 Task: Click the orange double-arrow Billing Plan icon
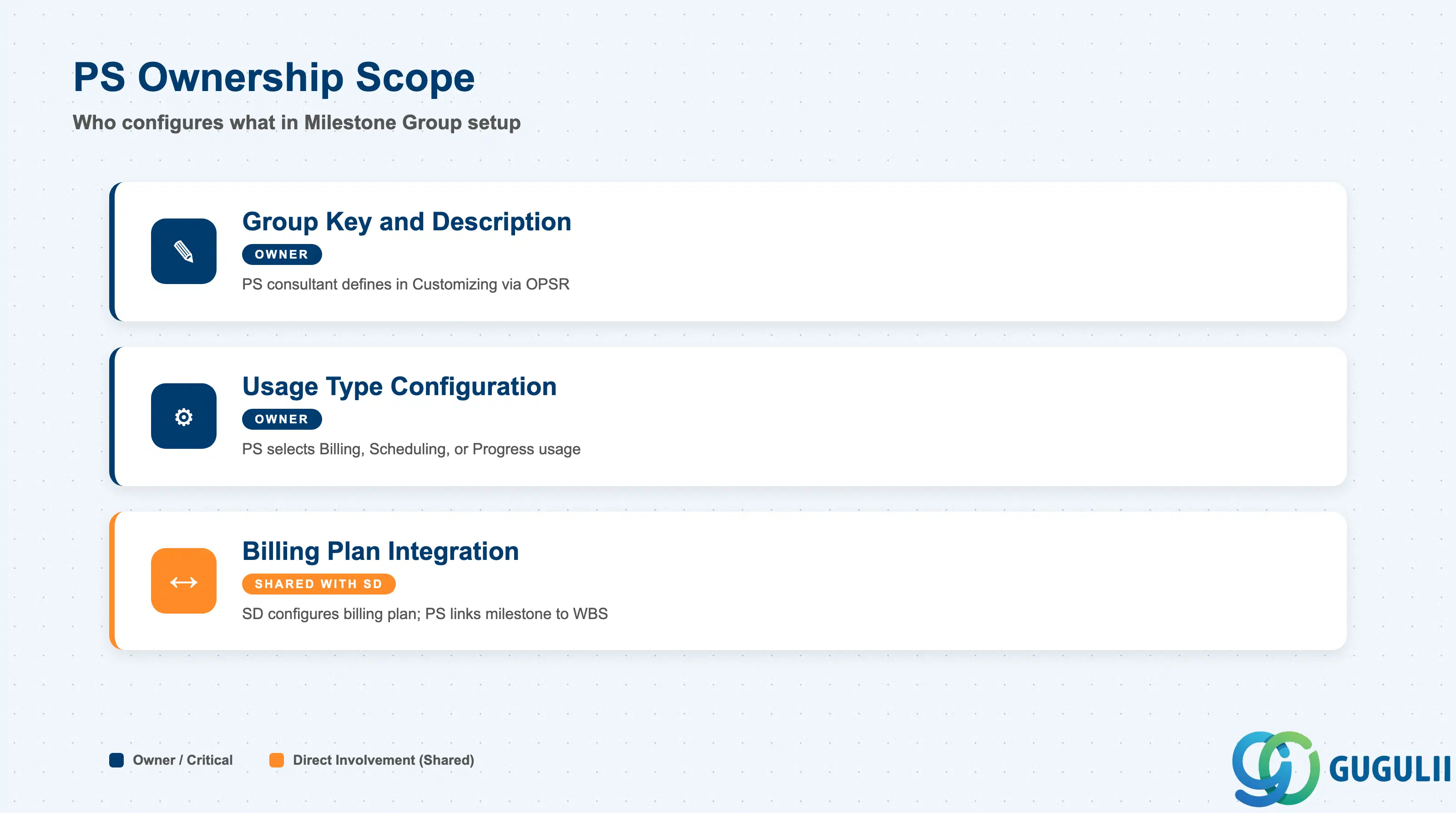pyautogui.click(x=184, y=581)
